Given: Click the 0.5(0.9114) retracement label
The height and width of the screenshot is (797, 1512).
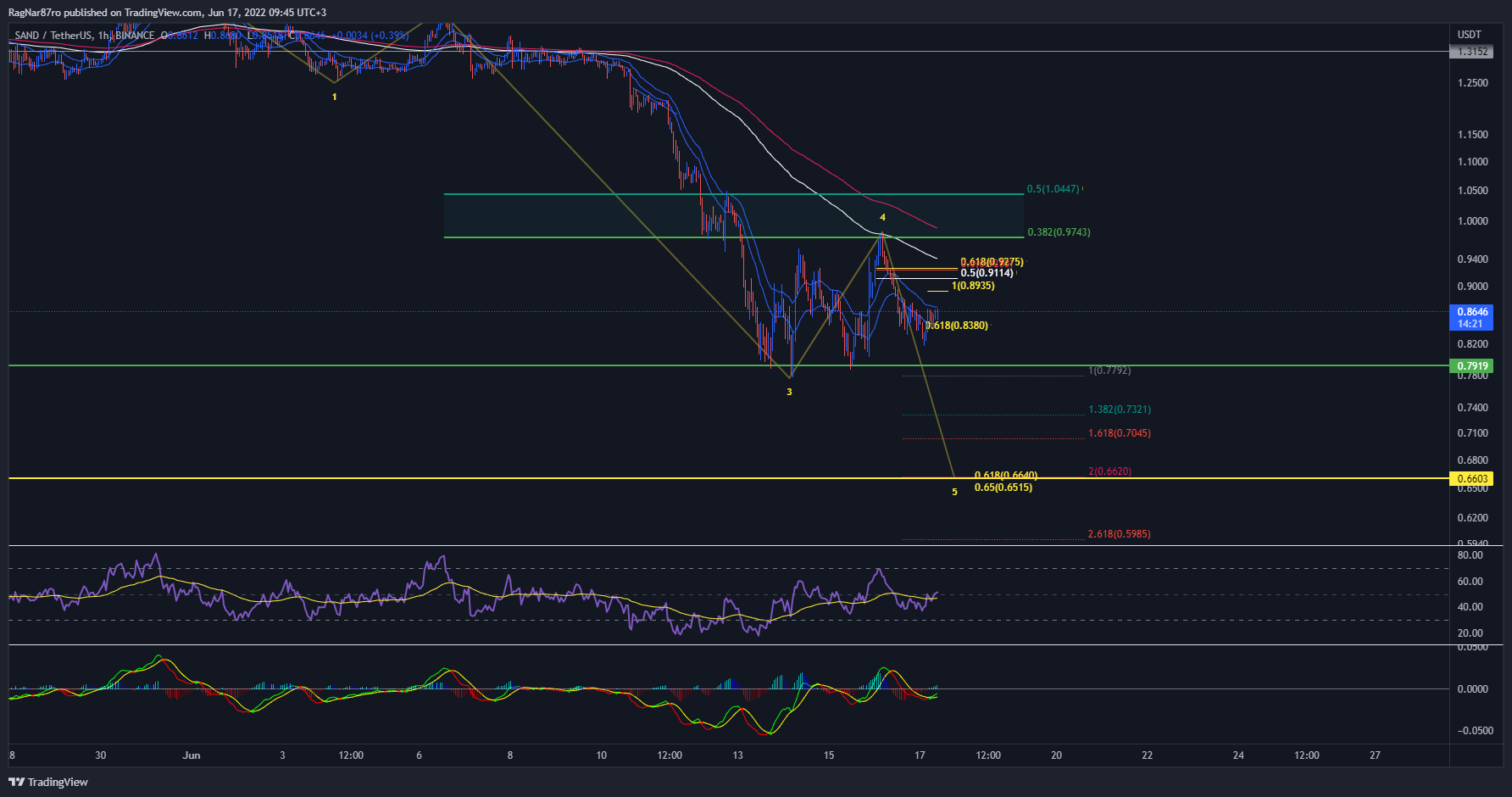Looking at the screenshot, I should (x=987, y=273).
